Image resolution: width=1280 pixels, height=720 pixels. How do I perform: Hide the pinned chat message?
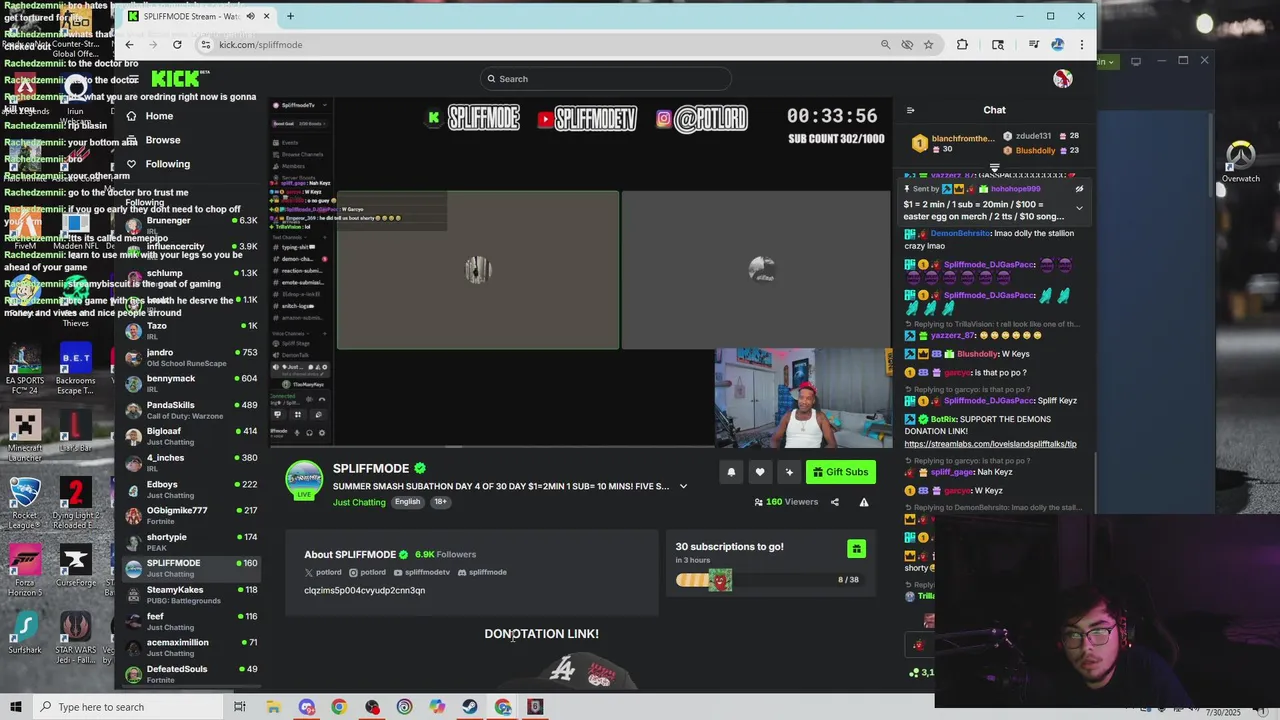click(x=1079, y=189)
